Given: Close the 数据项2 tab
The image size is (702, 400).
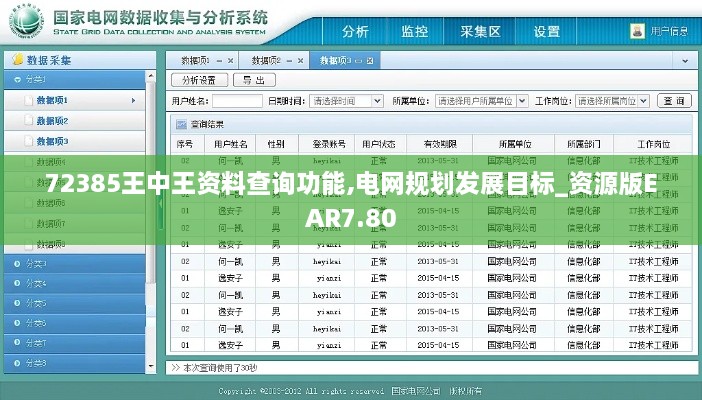Looking at the screenshot, I should [x=300, y=61].
